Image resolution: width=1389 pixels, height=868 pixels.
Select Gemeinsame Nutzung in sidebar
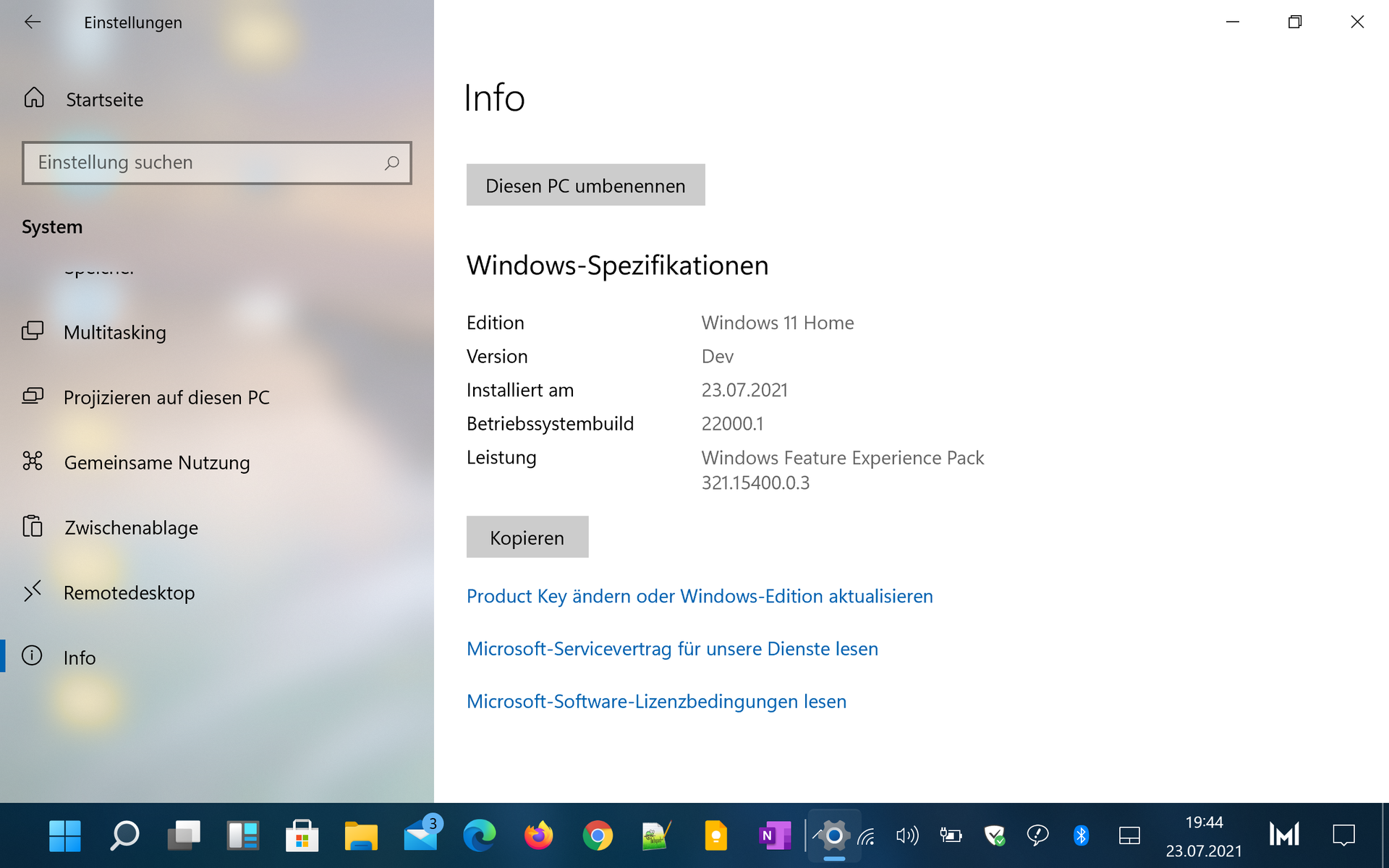[x=217, y=462]
